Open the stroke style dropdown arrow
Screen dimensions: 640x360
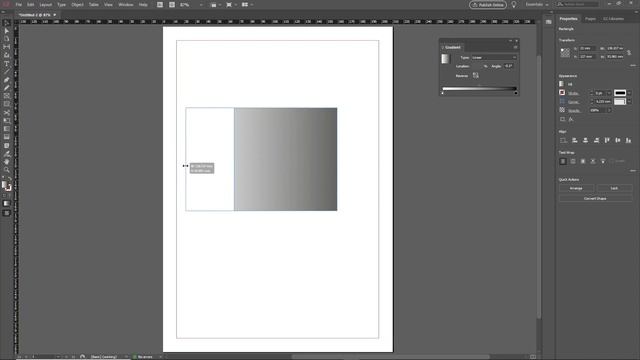click(x=629, y=93)
